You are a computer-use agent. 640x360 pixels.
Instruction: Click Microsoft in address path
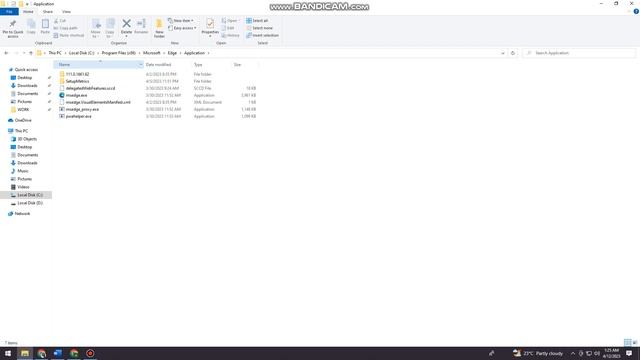pyautogui.click(x=151, y=53)
